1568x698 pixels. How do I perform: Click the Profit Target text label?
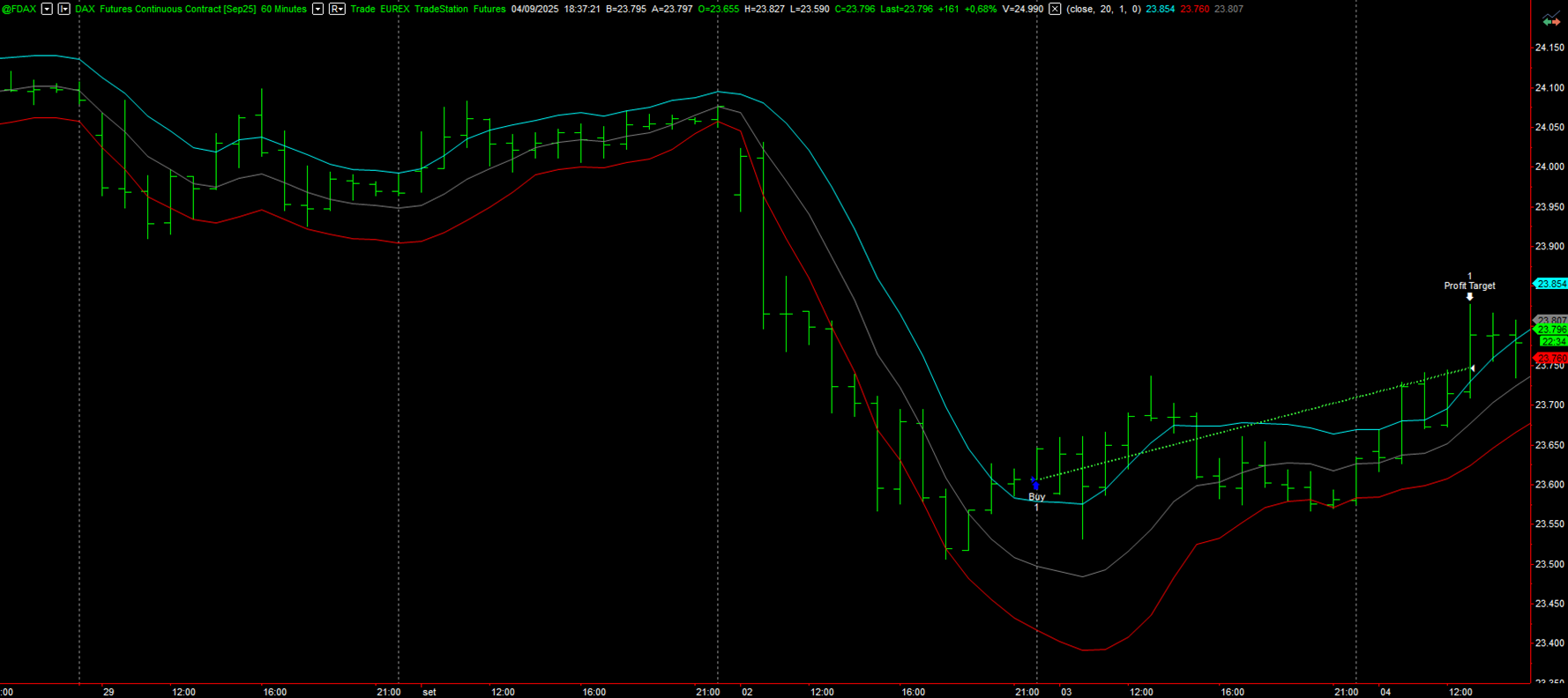pos(1469,286)
